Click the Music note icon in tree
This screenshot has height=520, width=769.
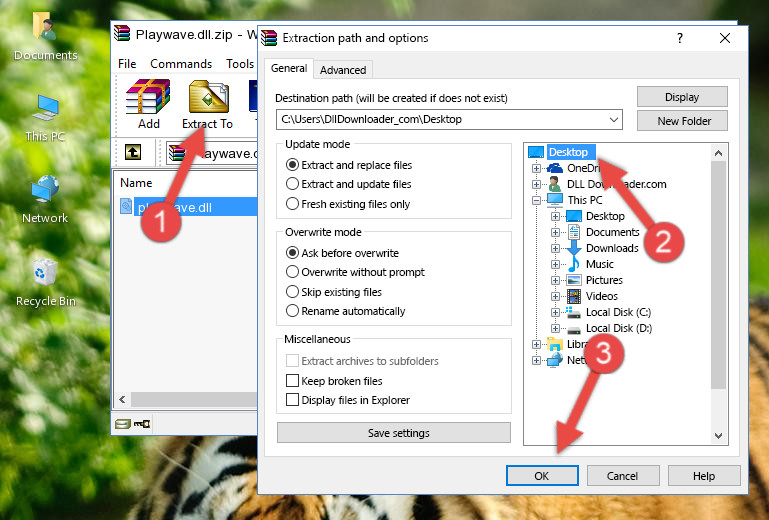pyautogui.click(x=574, y=264)
